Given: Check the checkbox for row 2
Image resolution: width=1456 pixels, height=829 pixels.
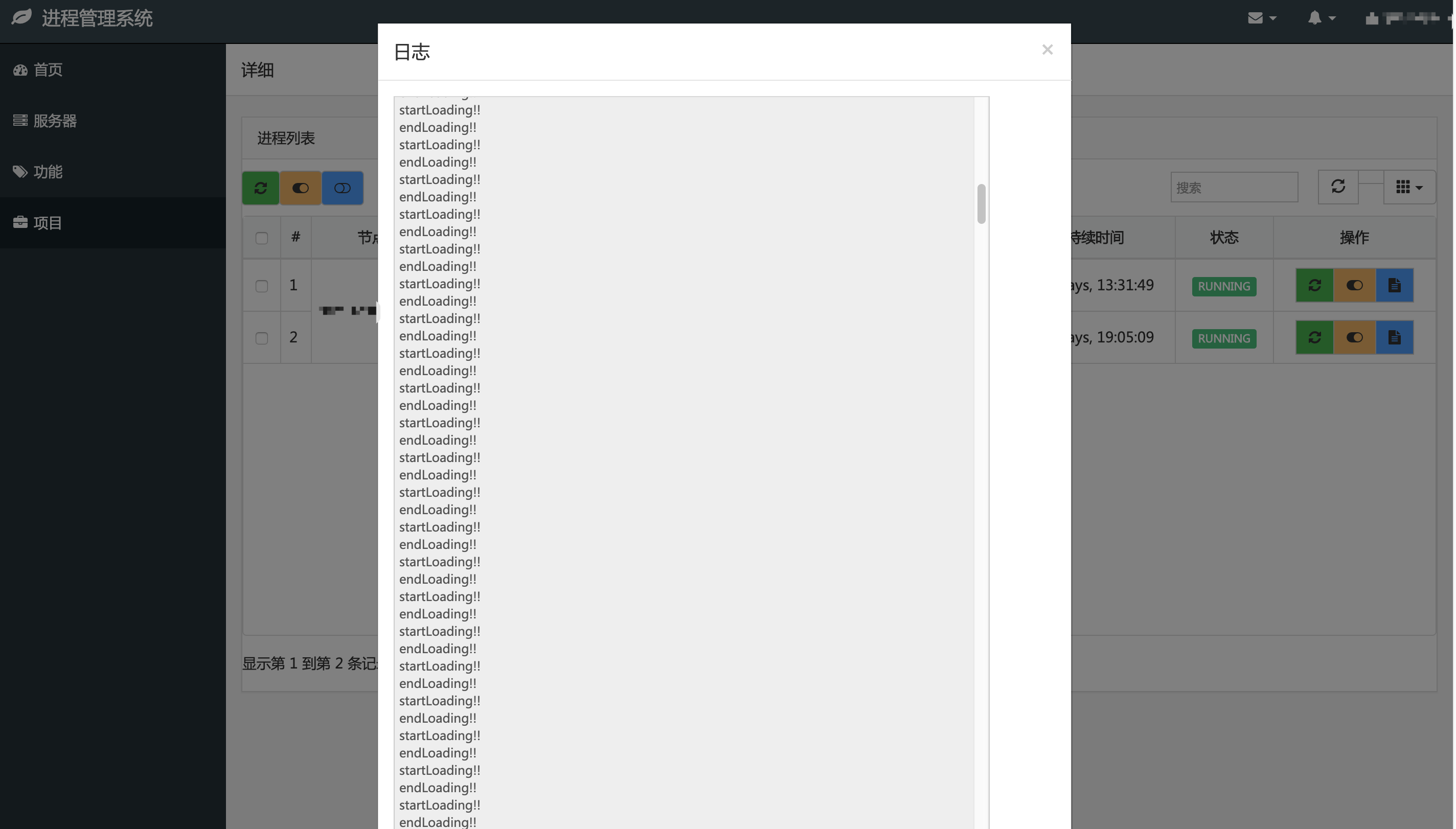Looking at the screenshot, I should pos(262,338).
